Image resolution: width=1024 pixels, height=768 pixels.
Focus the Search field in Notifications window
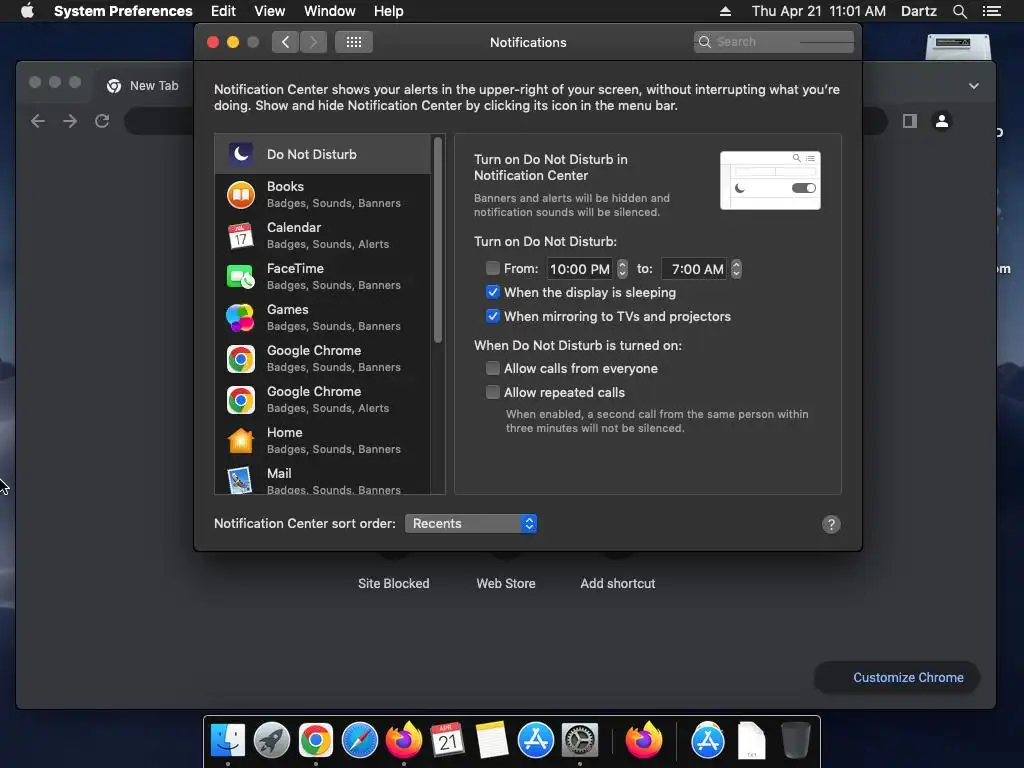(x=773, y=42)
